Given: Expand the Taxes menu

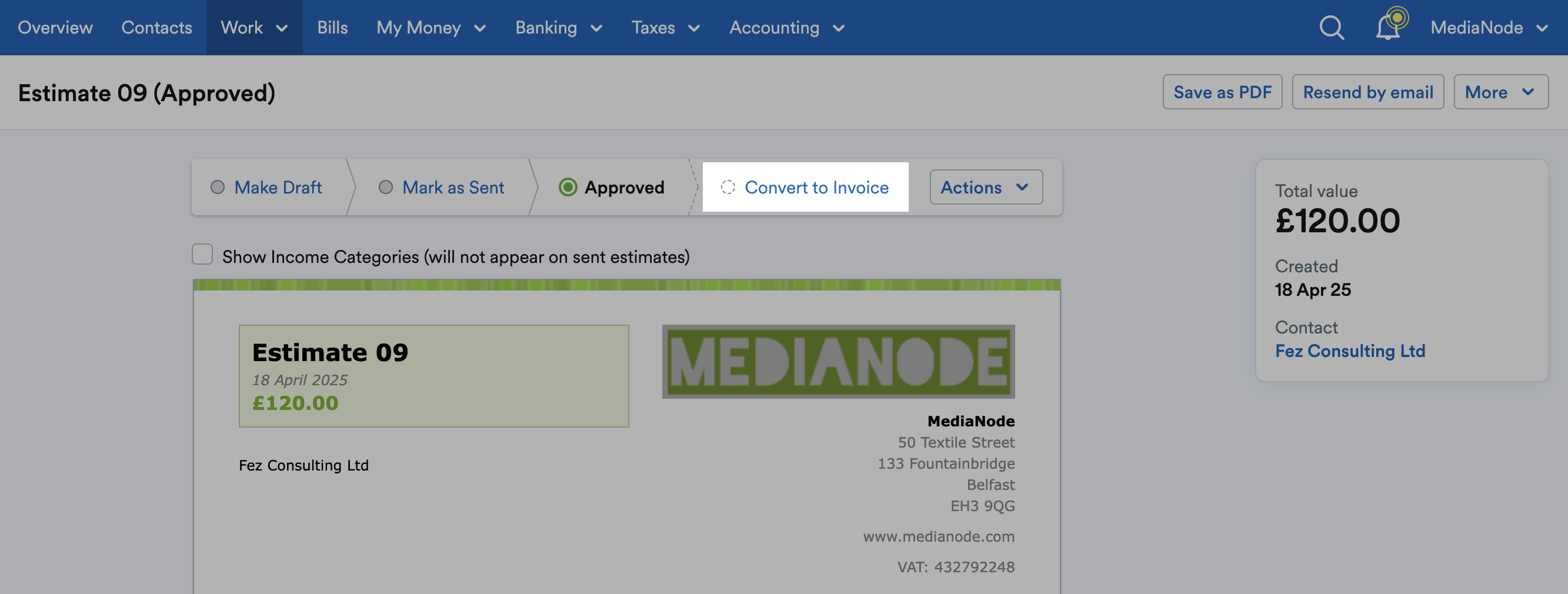Looking at the screenshot, I should (x=666, y=28).
